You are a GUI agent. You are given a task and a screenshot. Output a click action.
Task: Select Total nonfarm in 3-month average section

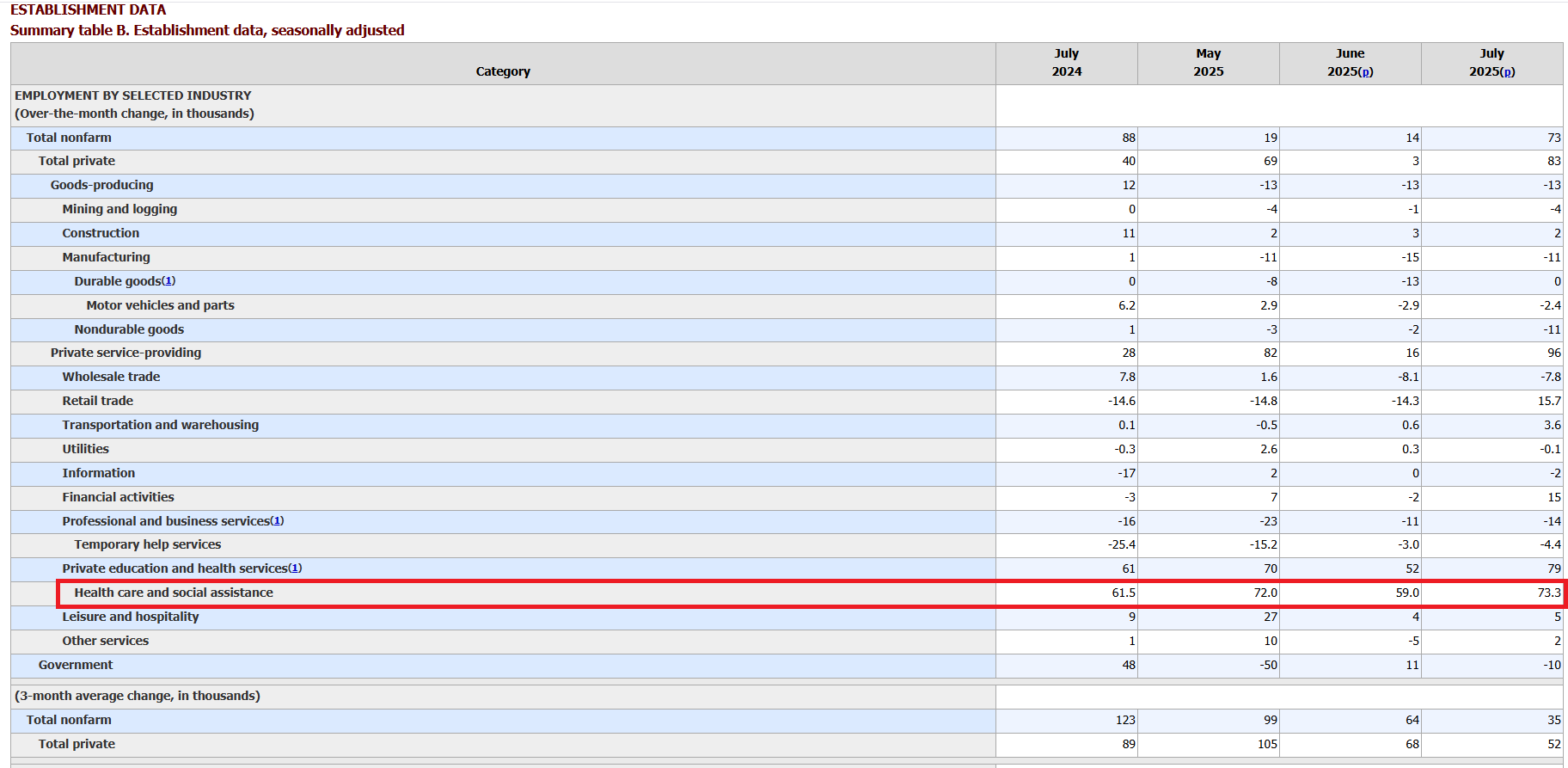pyautogui.click(x=69, y=720)
